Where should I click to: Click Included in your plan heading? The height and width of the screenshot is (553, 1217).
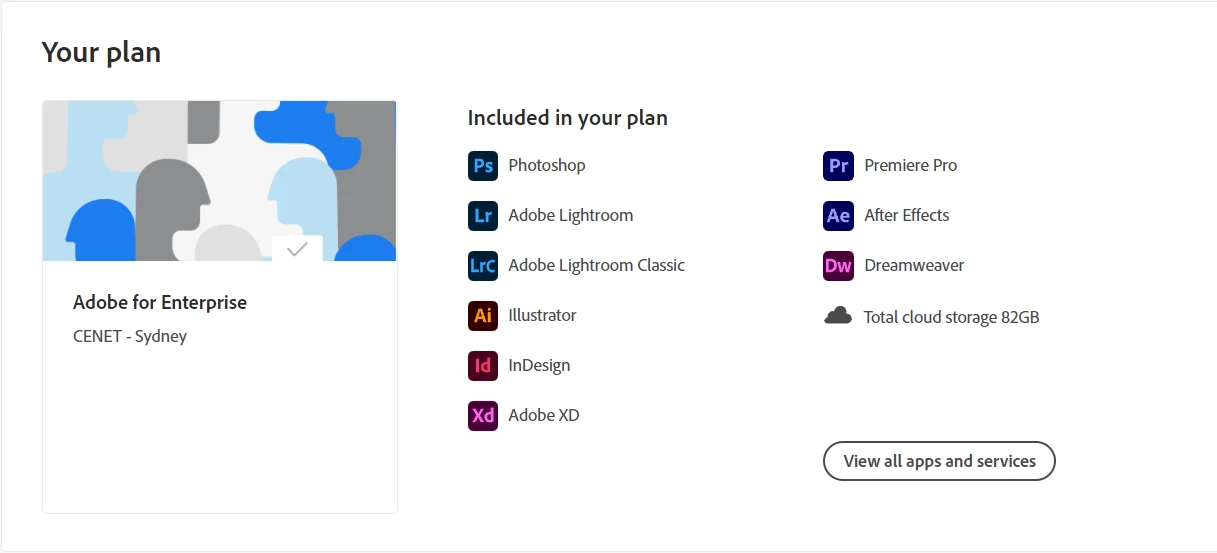click(568, 118)
